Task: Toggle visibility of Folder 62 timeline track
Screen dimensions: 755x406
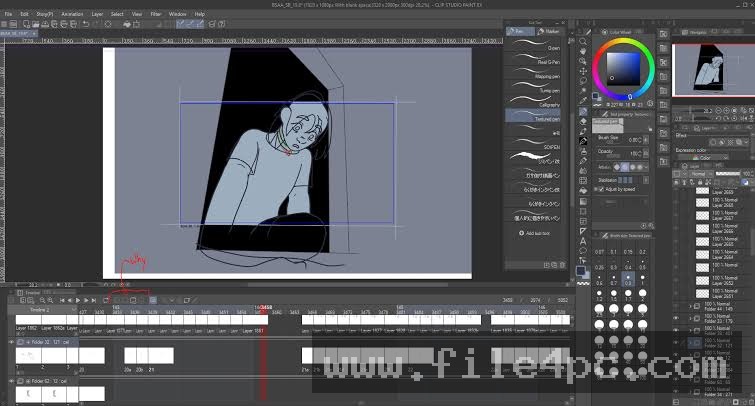Action: click(11, 381)
